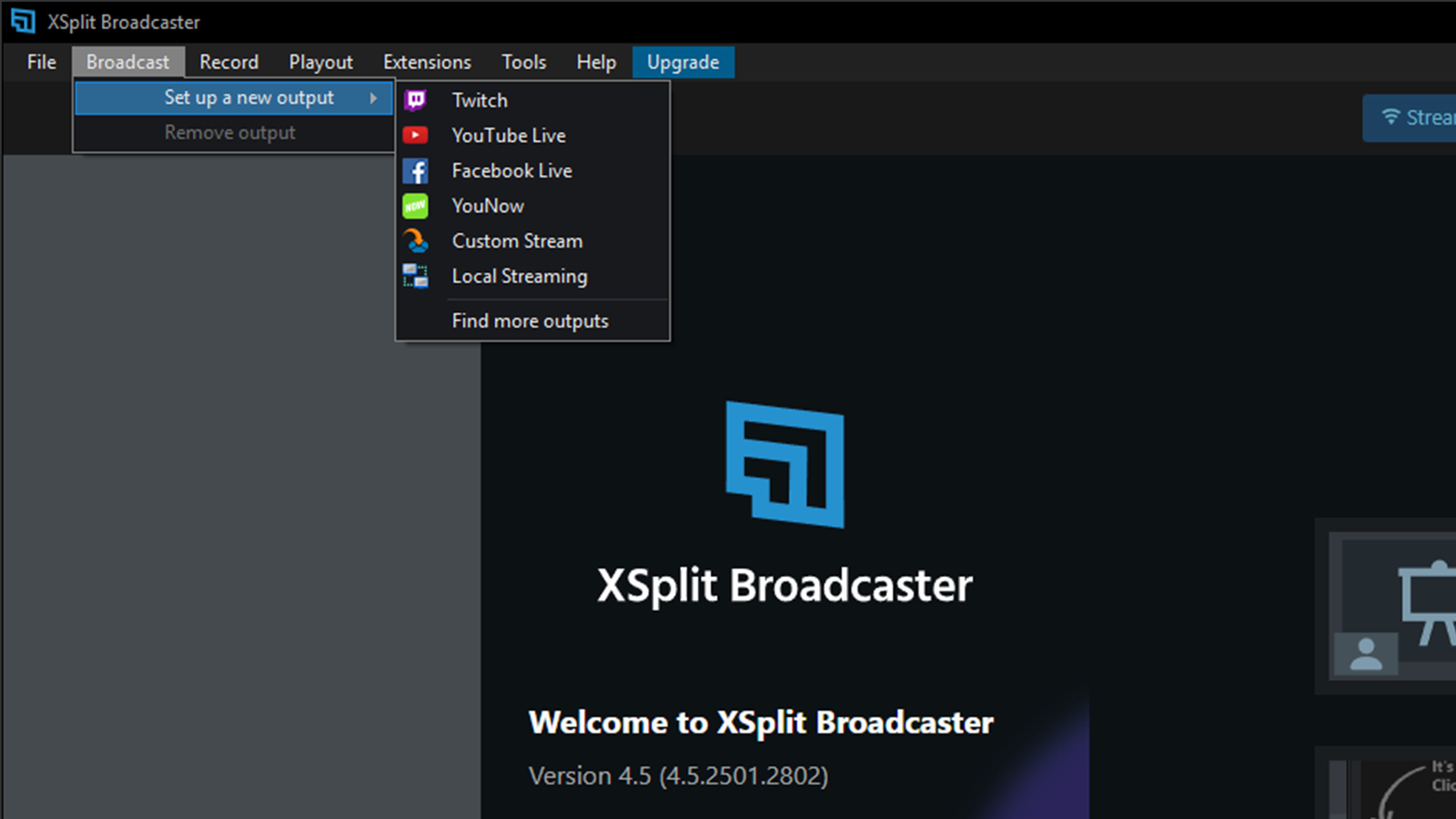Click the XSplit Broadcaster title bar logo
The image size is (1456, 819).
click(23, 21)
